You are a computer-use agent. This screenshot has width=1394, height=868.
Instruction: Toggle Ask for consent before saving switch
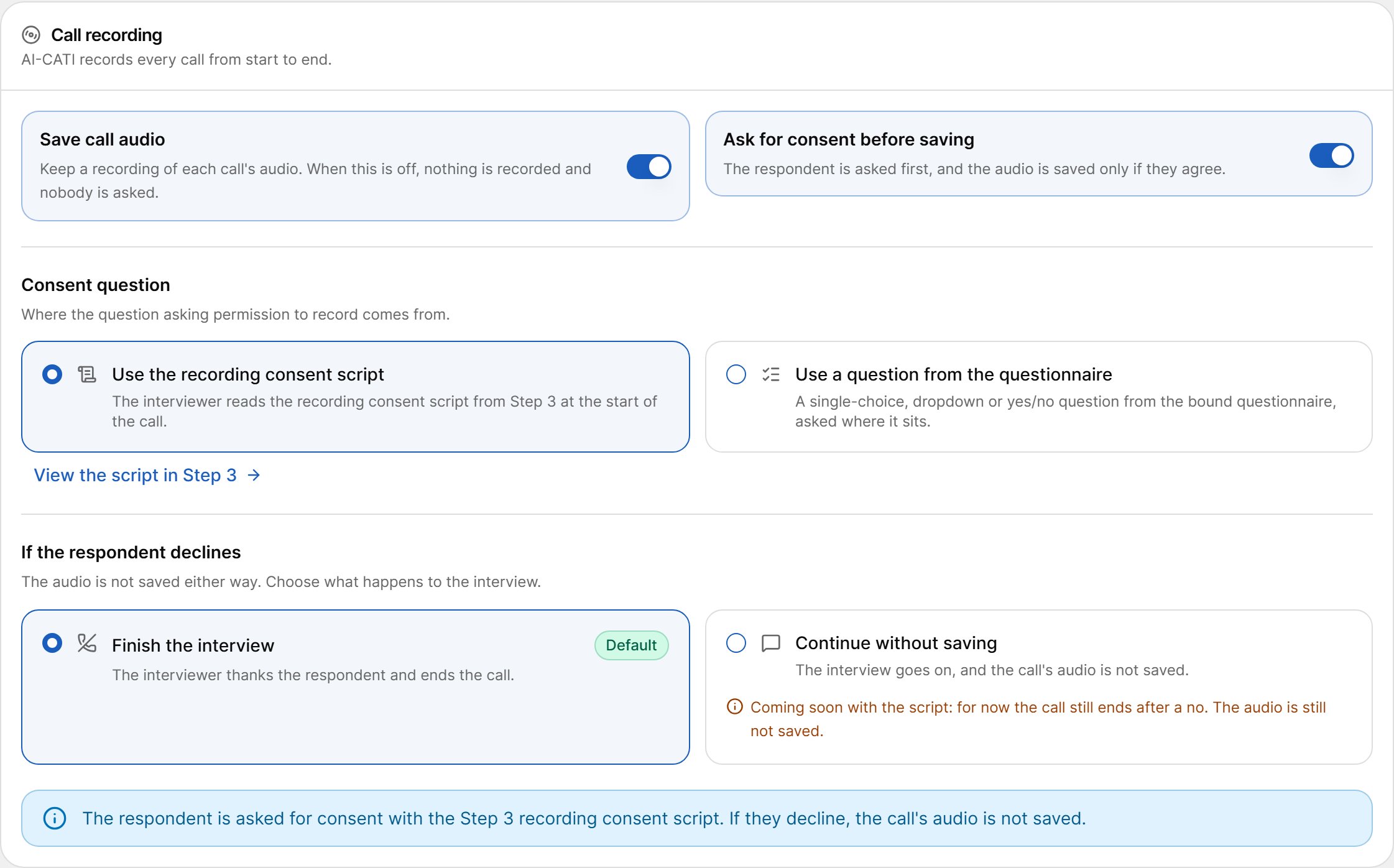1331,155
